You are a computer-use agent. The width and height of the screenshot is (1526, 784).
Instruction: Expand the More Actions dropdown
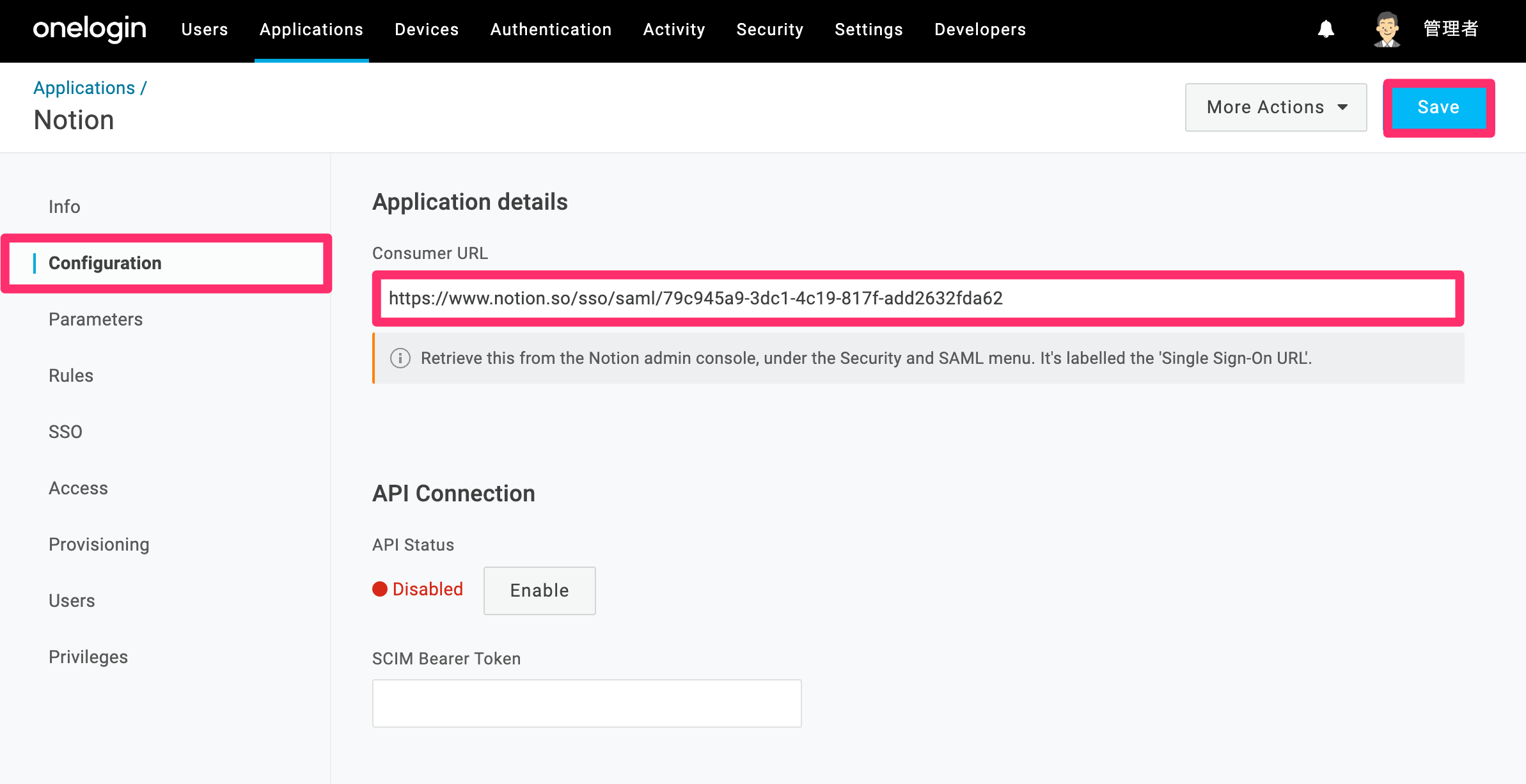coord(1276,107)
